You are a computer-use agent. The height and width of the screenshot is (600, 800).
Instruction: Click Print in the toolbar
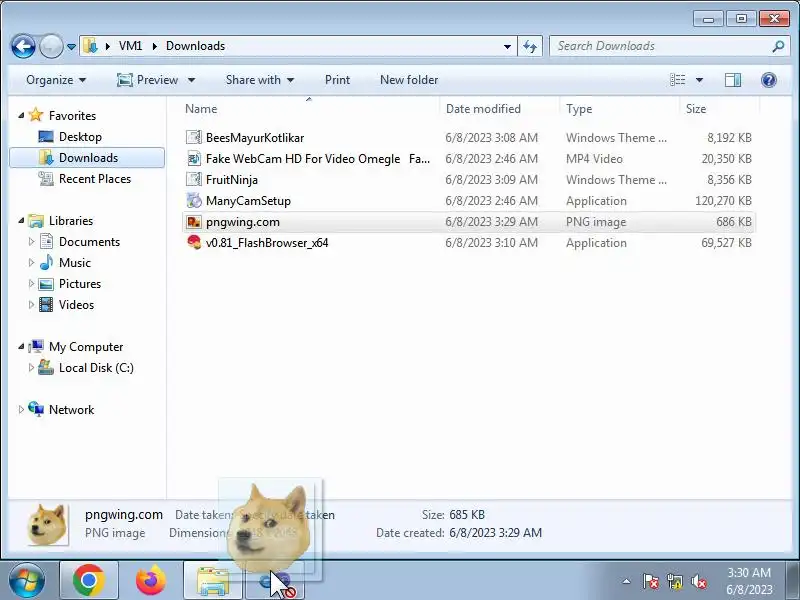337,80
